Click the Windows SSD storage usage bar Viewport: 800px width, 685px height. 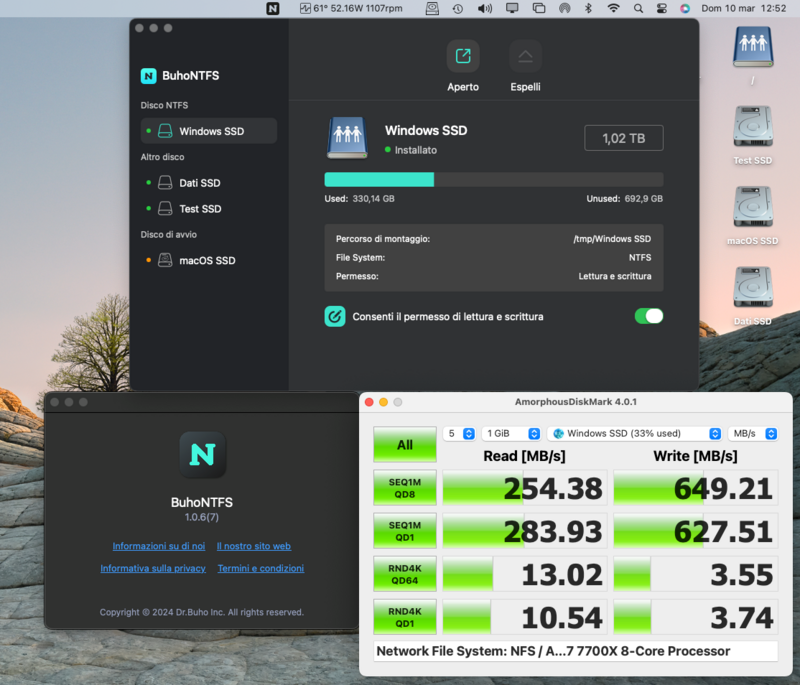(493, 180)
